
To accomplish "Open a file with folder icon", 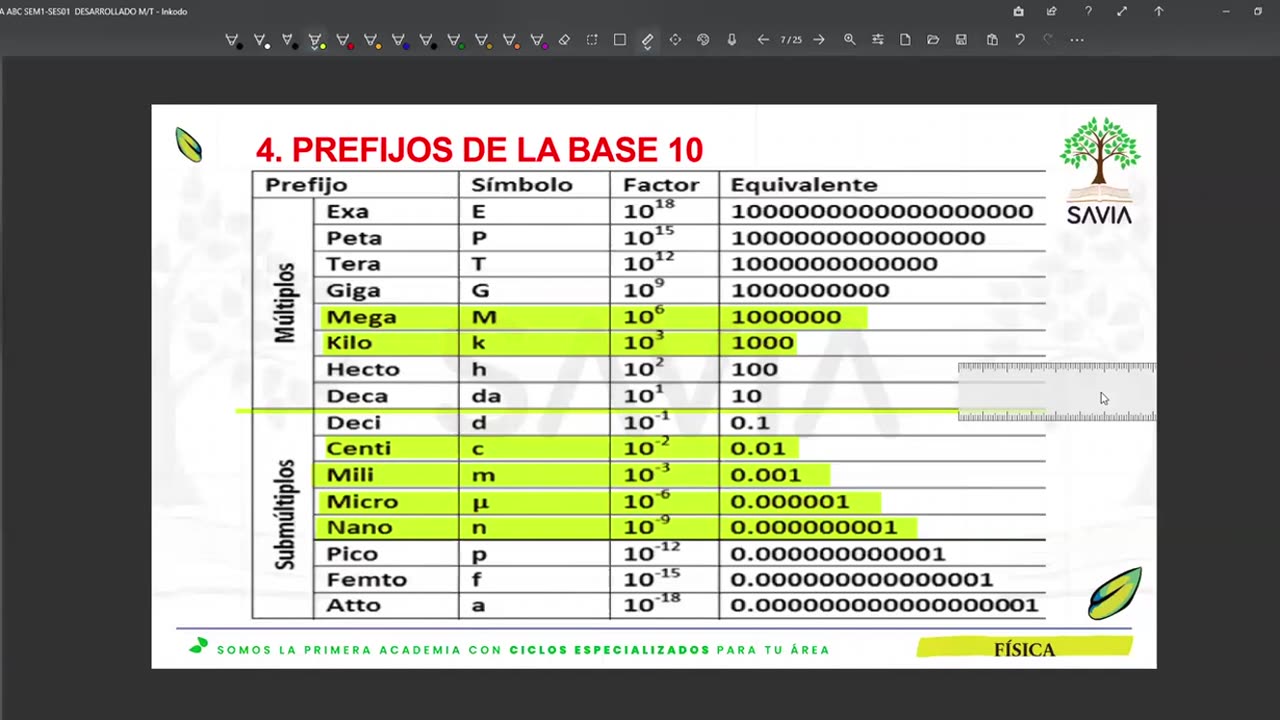I will [x=933, y=40].
